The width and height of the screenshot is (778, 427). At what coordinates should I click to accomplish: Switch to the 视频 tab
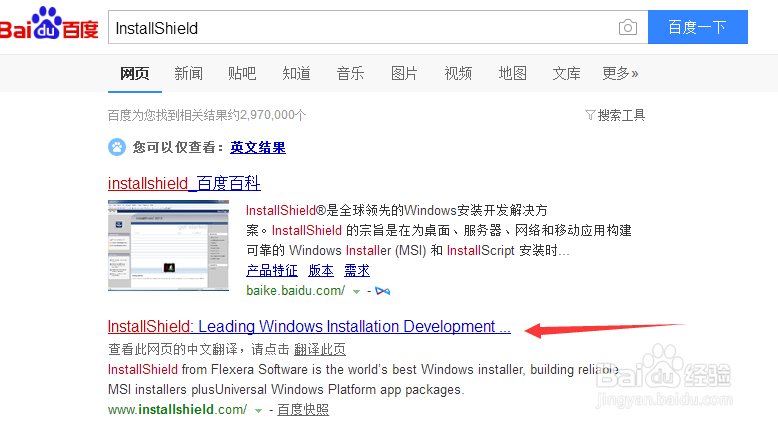458,73
